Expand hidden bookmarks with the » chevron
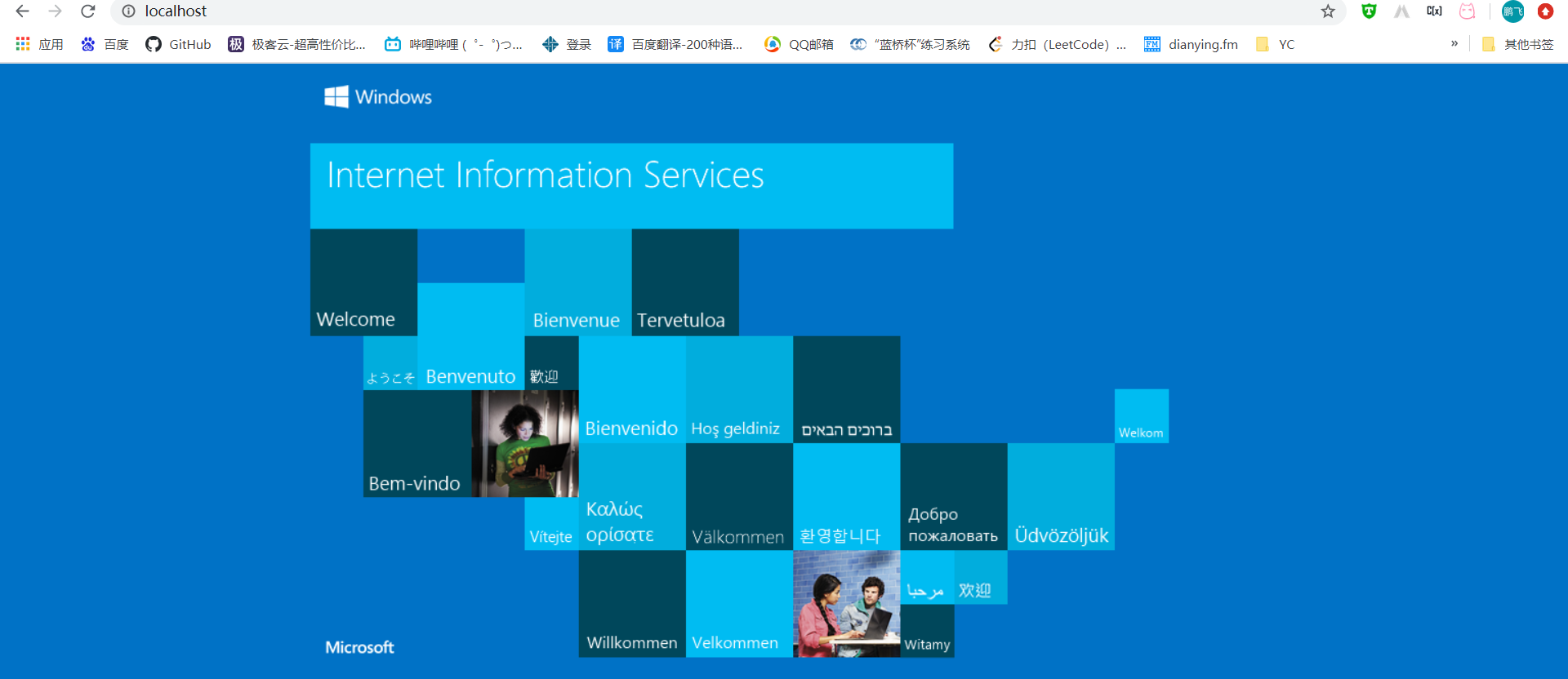Viewport: 1568px width, 679px height. click(x=1454, y=43)
